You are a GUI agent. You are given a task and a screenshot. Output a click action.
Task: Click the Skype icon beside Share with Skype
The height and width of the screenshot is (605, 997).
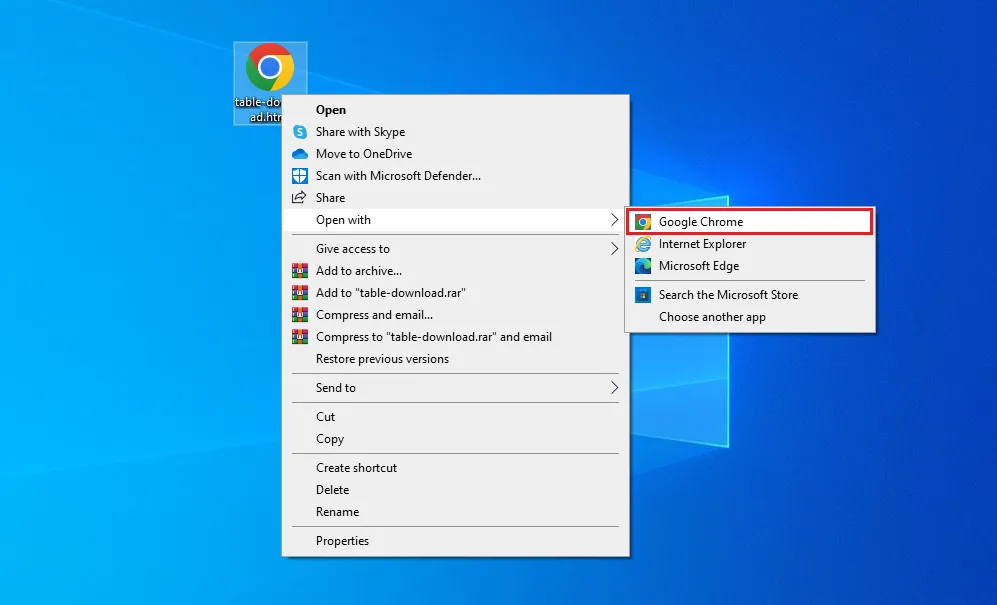(x=300, y=132)
